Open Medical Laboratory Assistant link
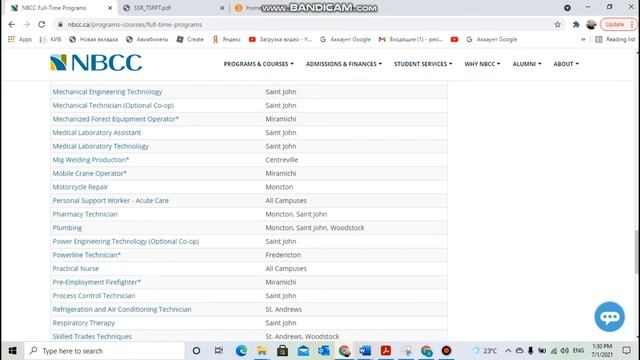The width and height of the screenshot is (640, 360). click(x=97, y=133)
